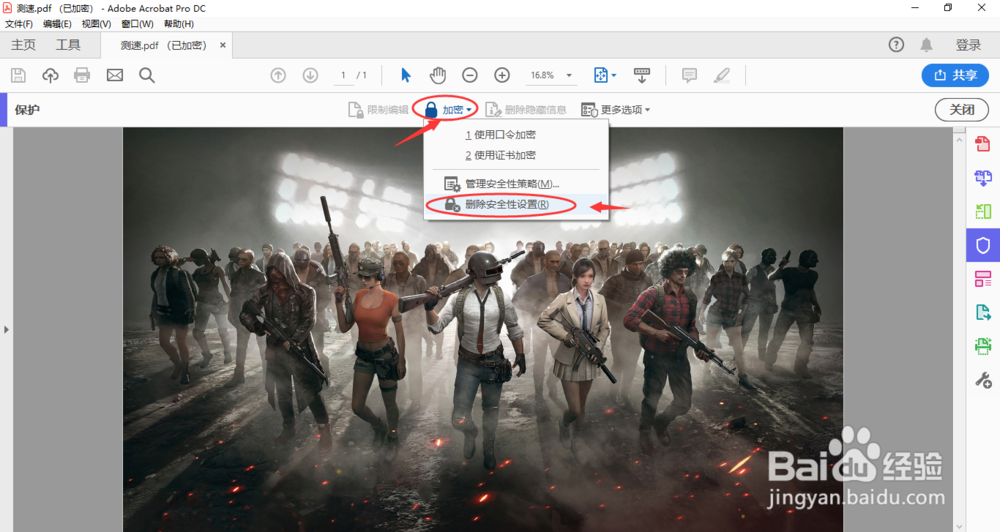This screenshot has height=532, width=1000.
Task: Open More Tools wrench icon in sidebar
Action: [983, 380]
